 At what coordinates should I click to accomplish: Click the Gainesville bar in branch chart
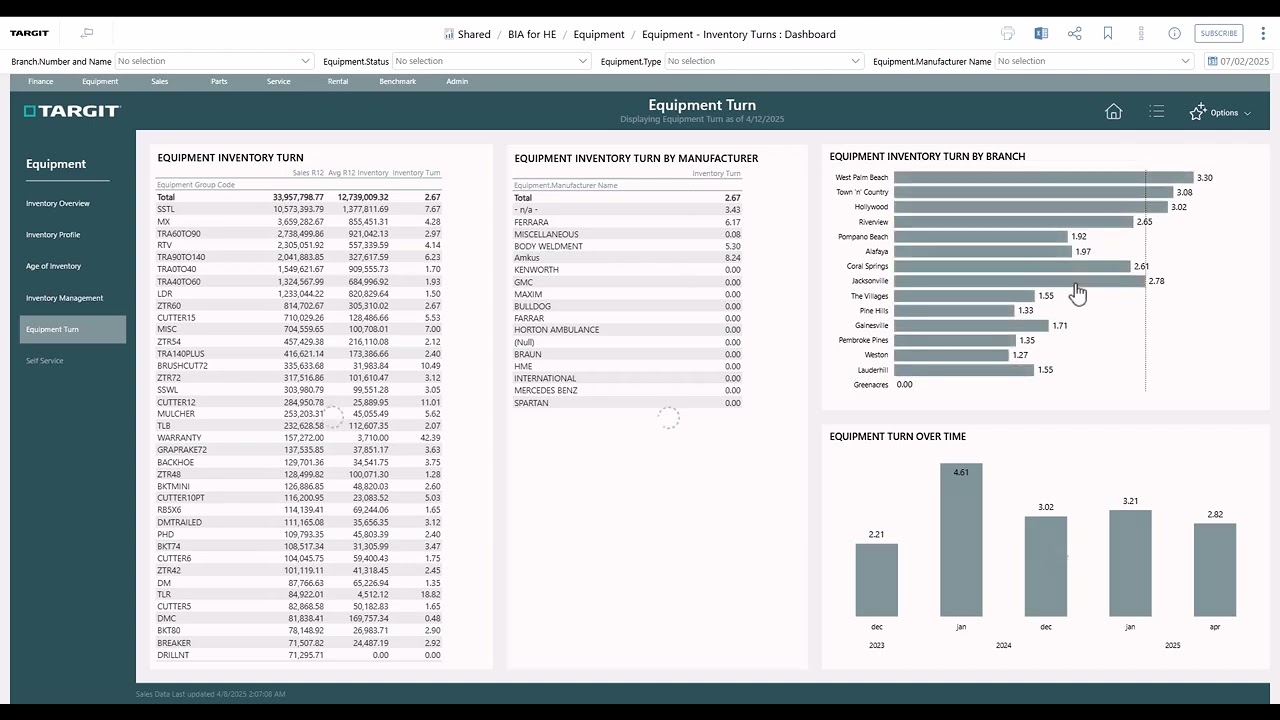point(971,325)
